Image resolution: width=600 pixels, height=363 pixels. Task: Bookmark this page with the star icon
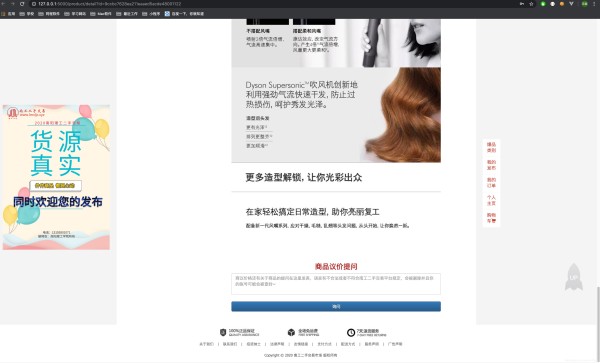tap(531, 4)
